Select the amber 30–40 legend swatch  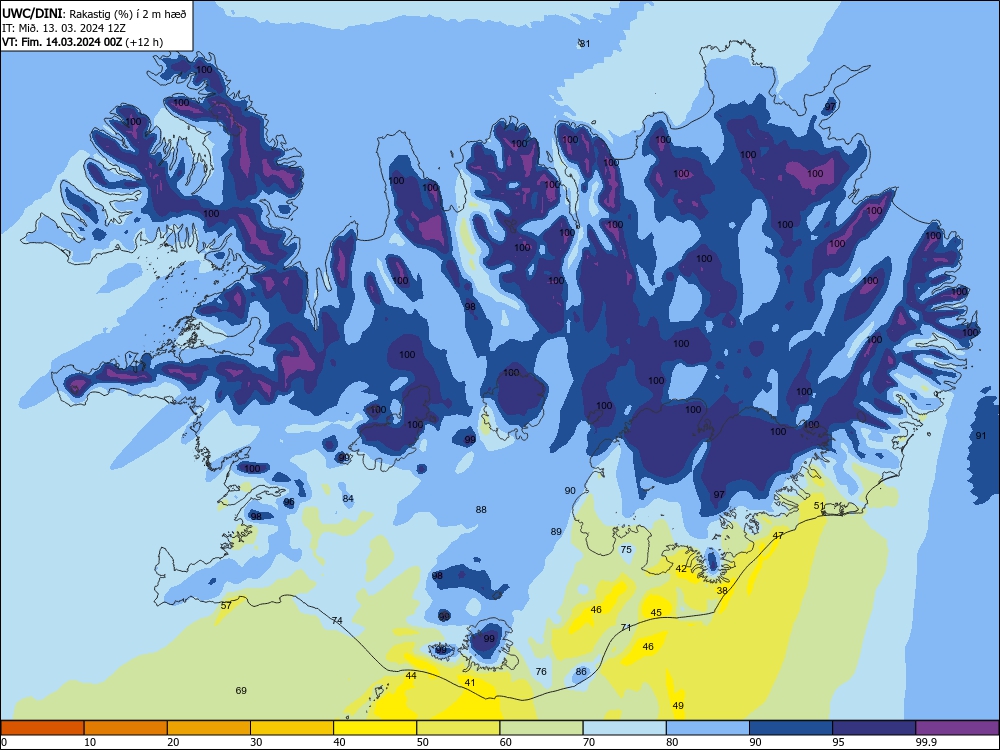(292, 728)
